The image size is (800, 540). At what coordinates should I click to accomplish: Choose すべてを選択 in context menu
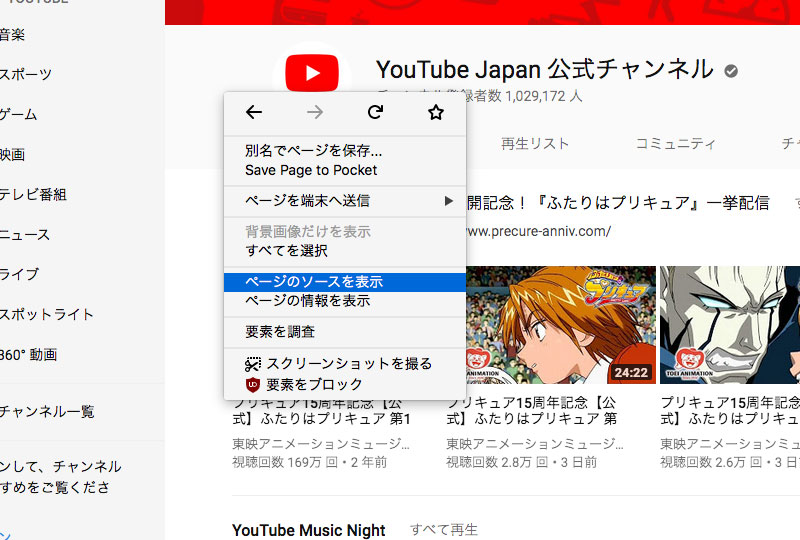click(x=344, y=251)
